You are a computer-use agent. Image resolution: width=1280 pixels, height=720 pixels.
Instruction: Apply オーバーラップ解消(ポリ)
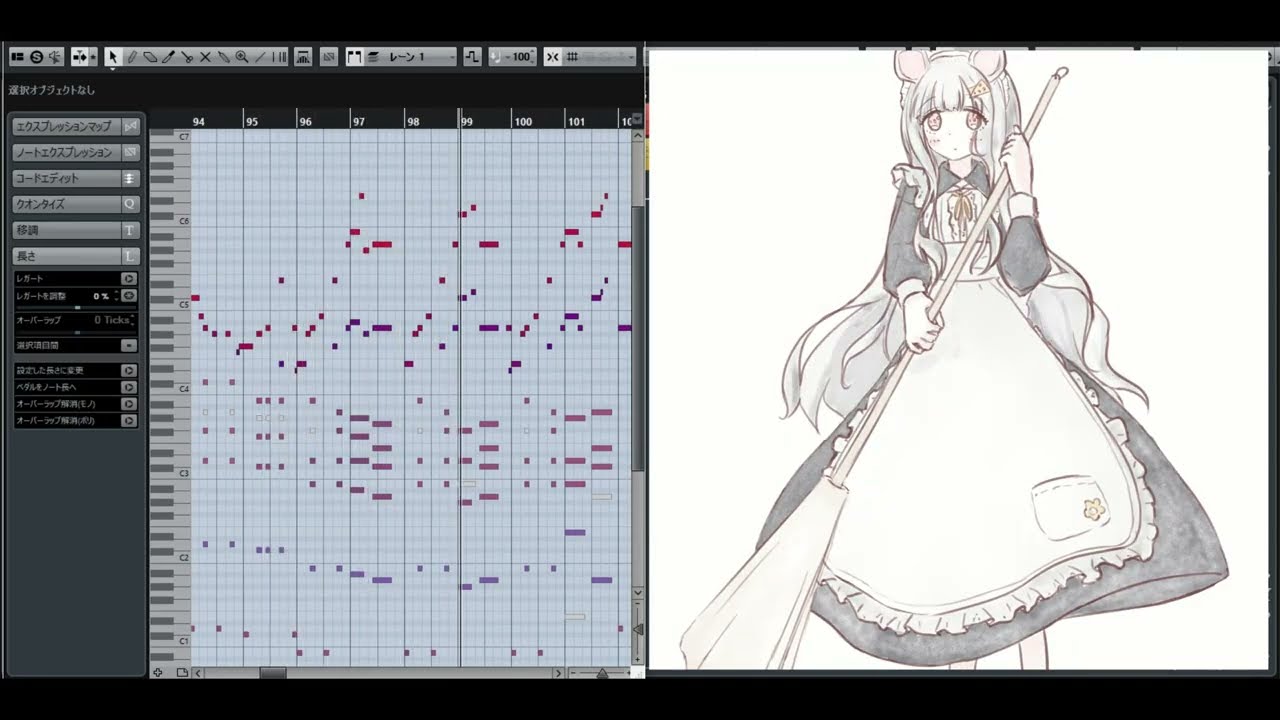tap(128, 421)
